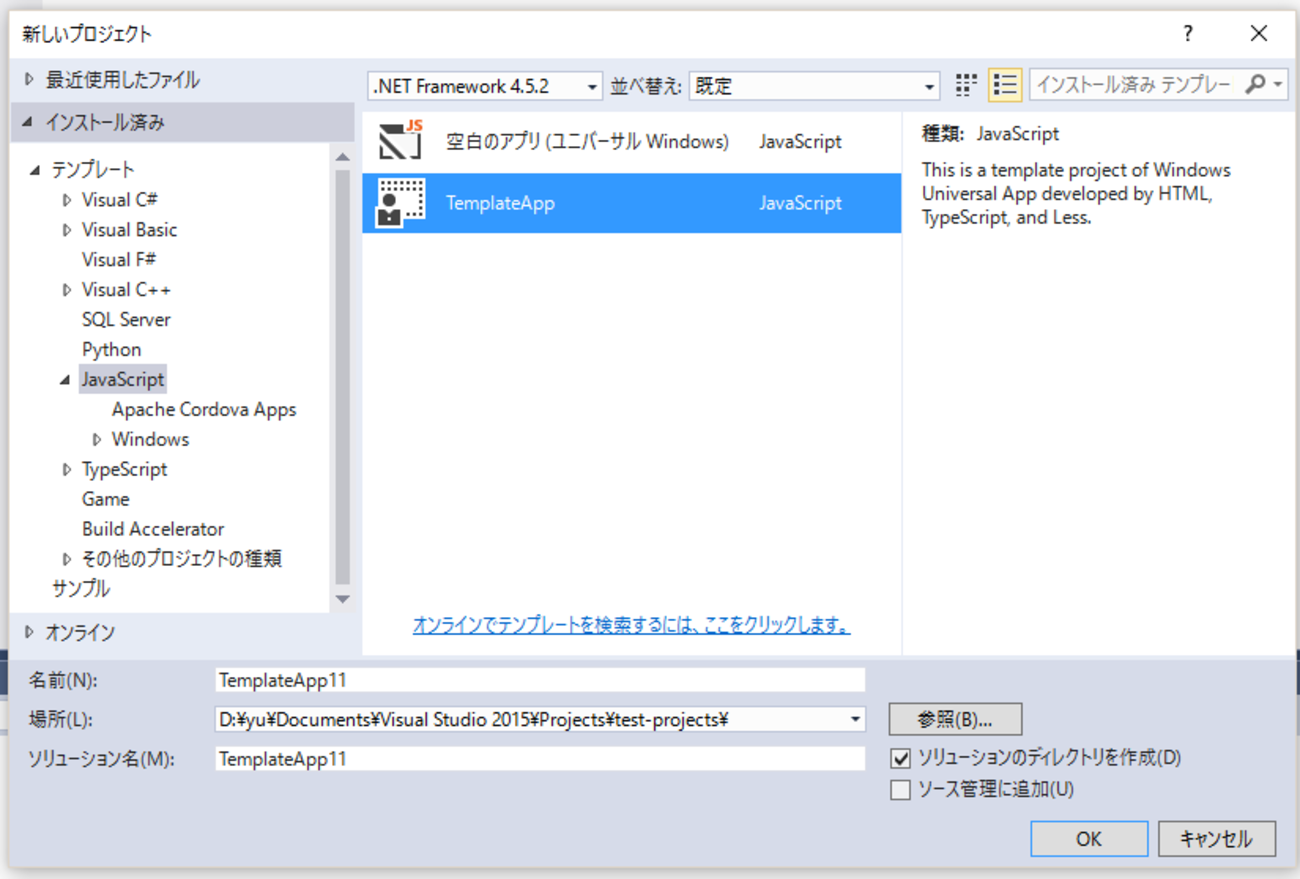Expand the Visual Basic node arrow
The image size is (1300, 879).
coord(67,230)
